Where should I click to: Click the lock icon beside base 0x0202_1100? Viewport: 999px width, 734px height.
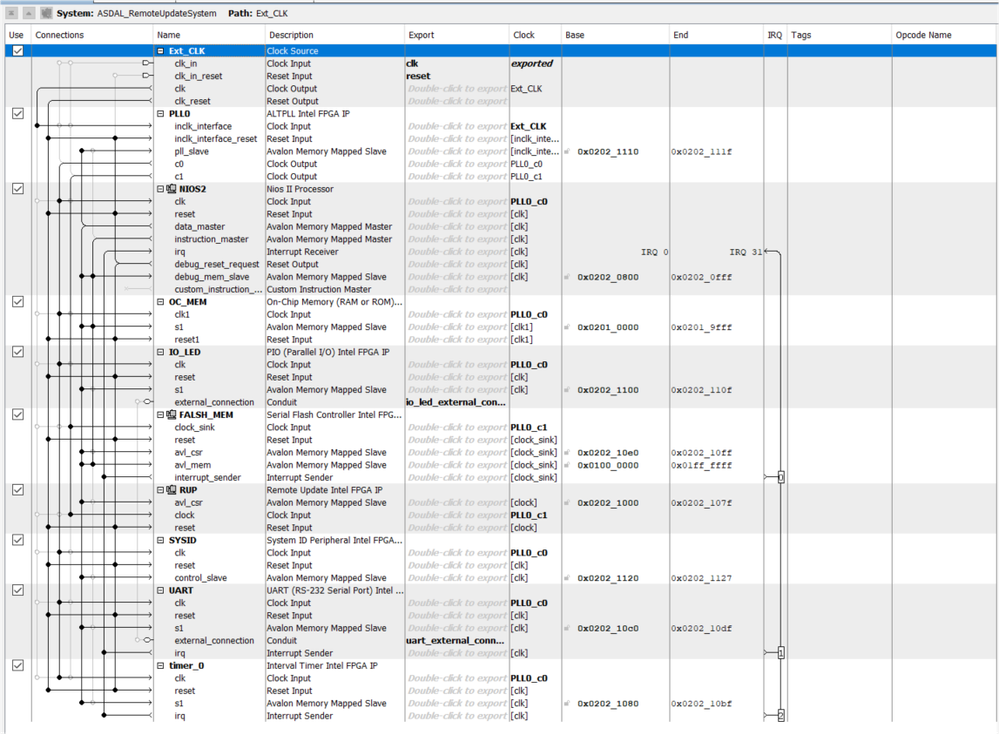(x=566, y=390)
